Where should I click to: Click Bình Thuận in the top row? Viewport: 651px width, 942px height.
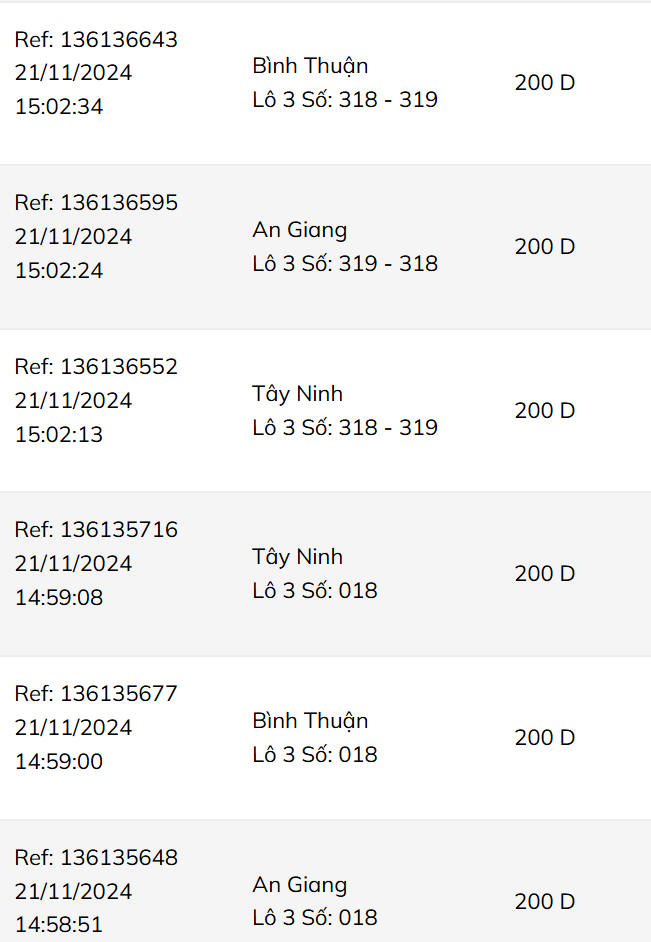310,66
